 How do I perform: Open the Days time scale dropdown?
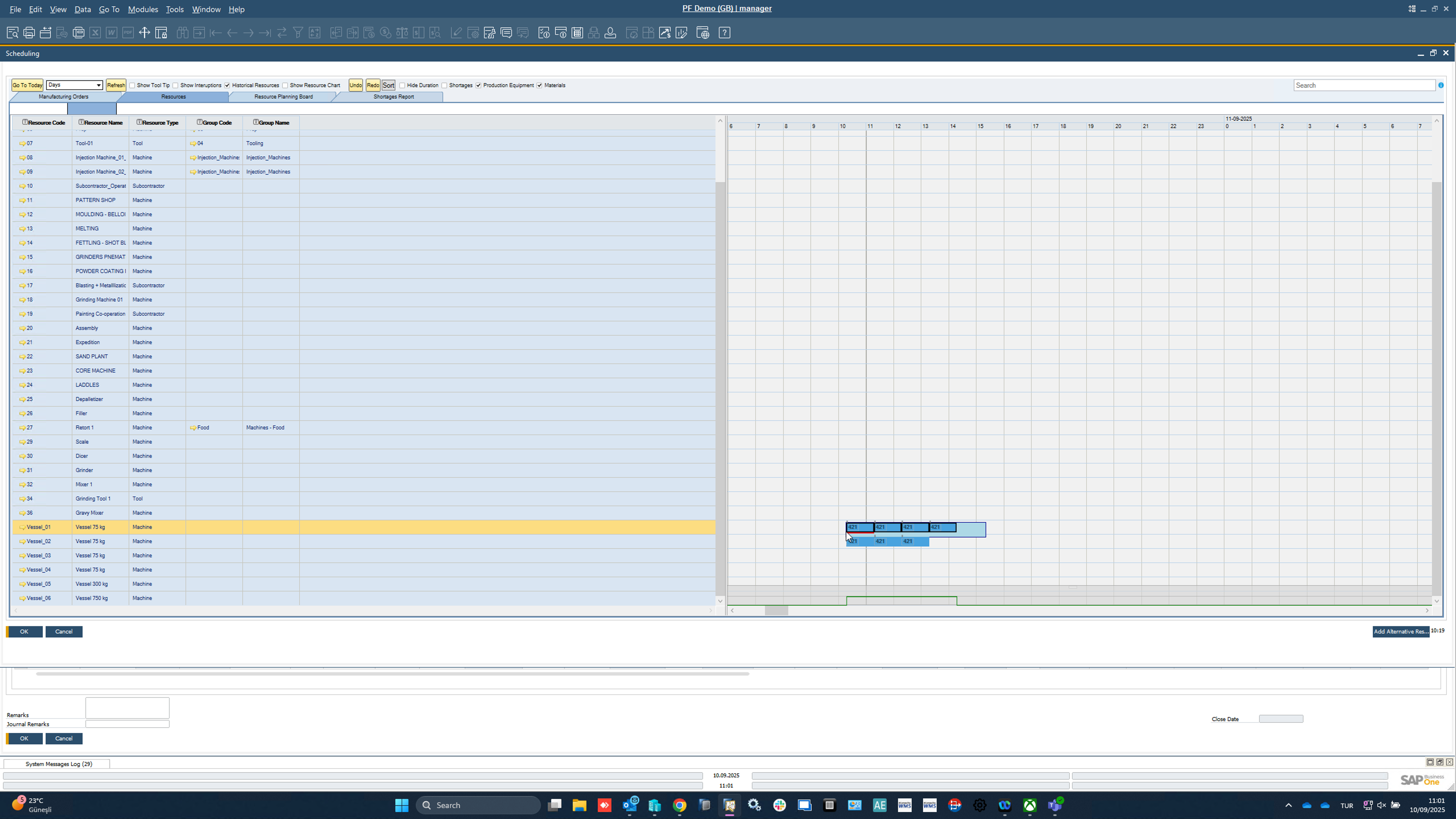click(98, 85)
